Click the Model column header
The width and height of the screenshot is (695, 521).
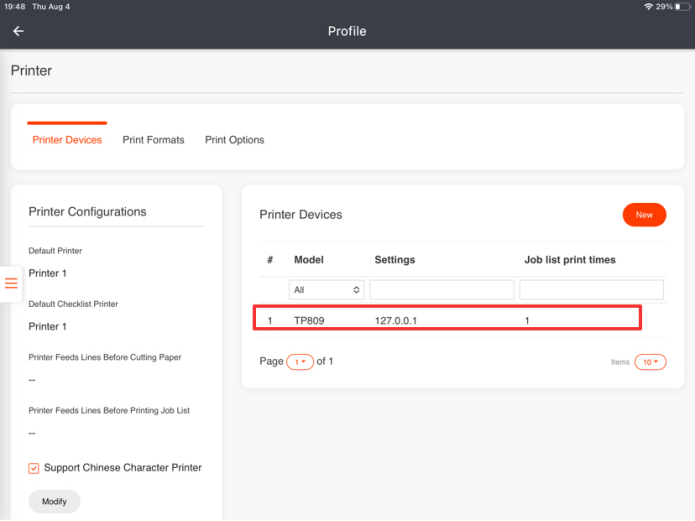click(x=309, y=260)
